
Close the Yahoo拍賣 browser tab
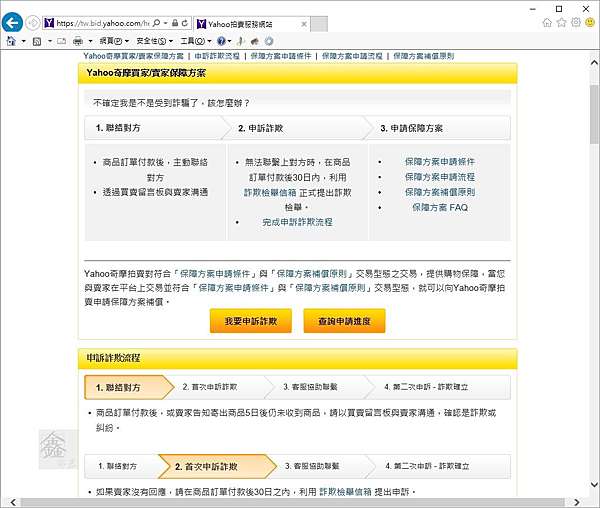pyautogui.click(x=304, y=24)
